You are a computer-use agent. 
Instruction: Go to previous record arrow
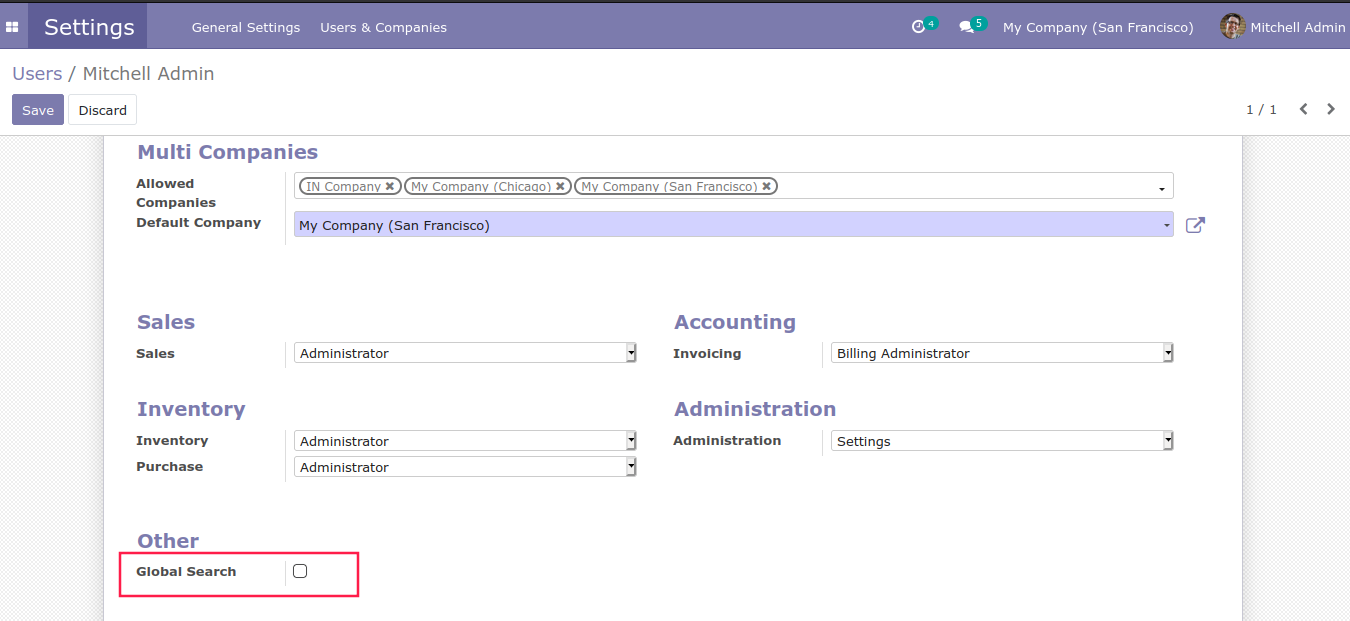1303,109
